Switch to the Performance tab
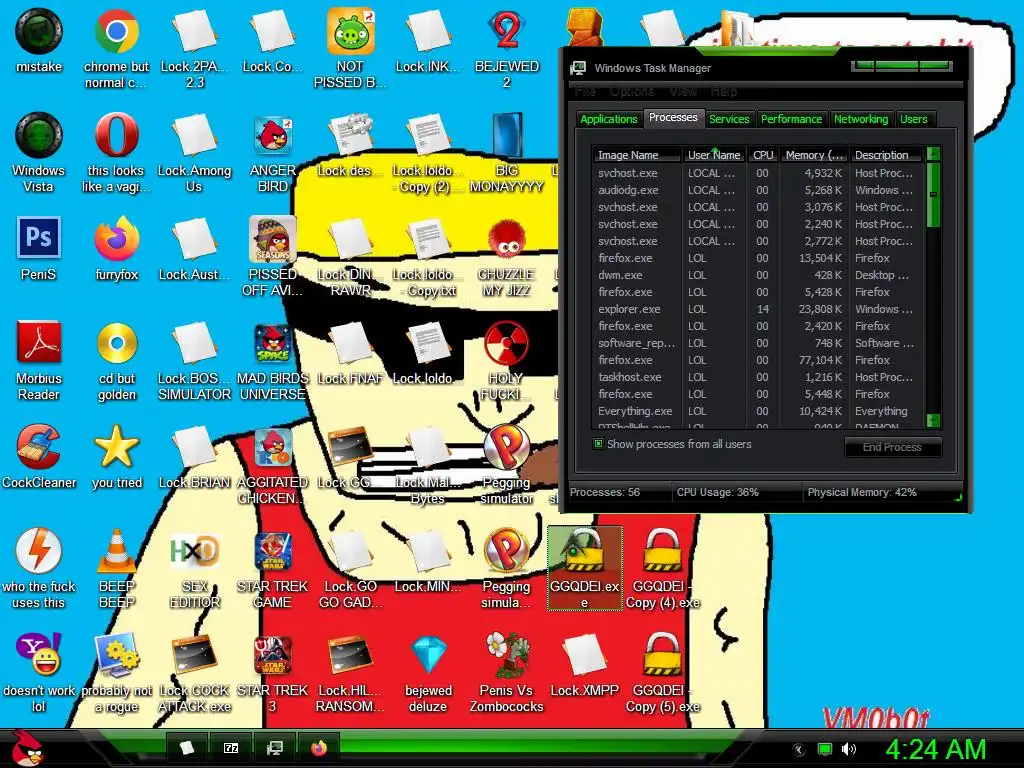 pos(791,119)
